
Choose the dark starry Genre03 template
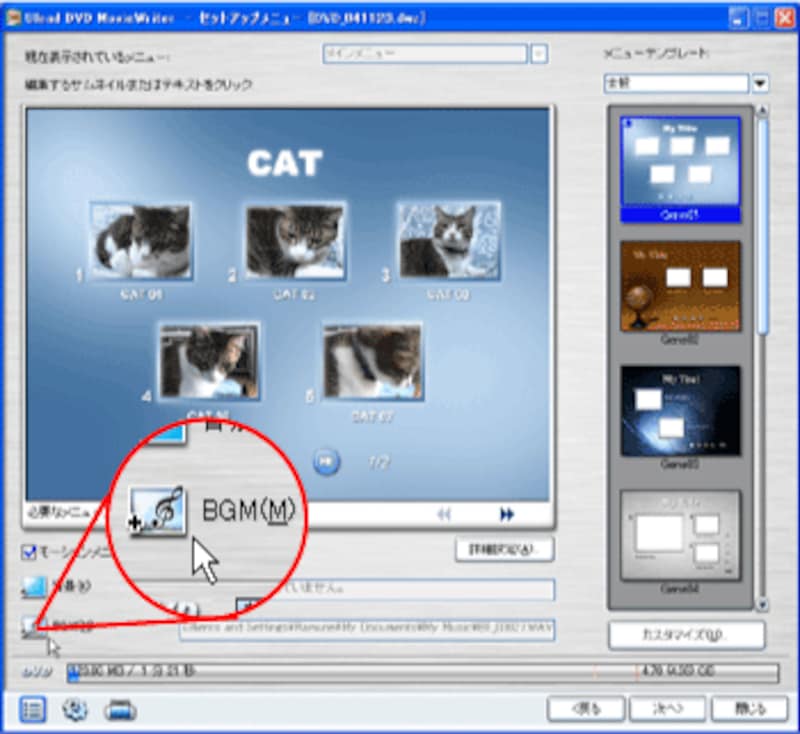[680, 410]
